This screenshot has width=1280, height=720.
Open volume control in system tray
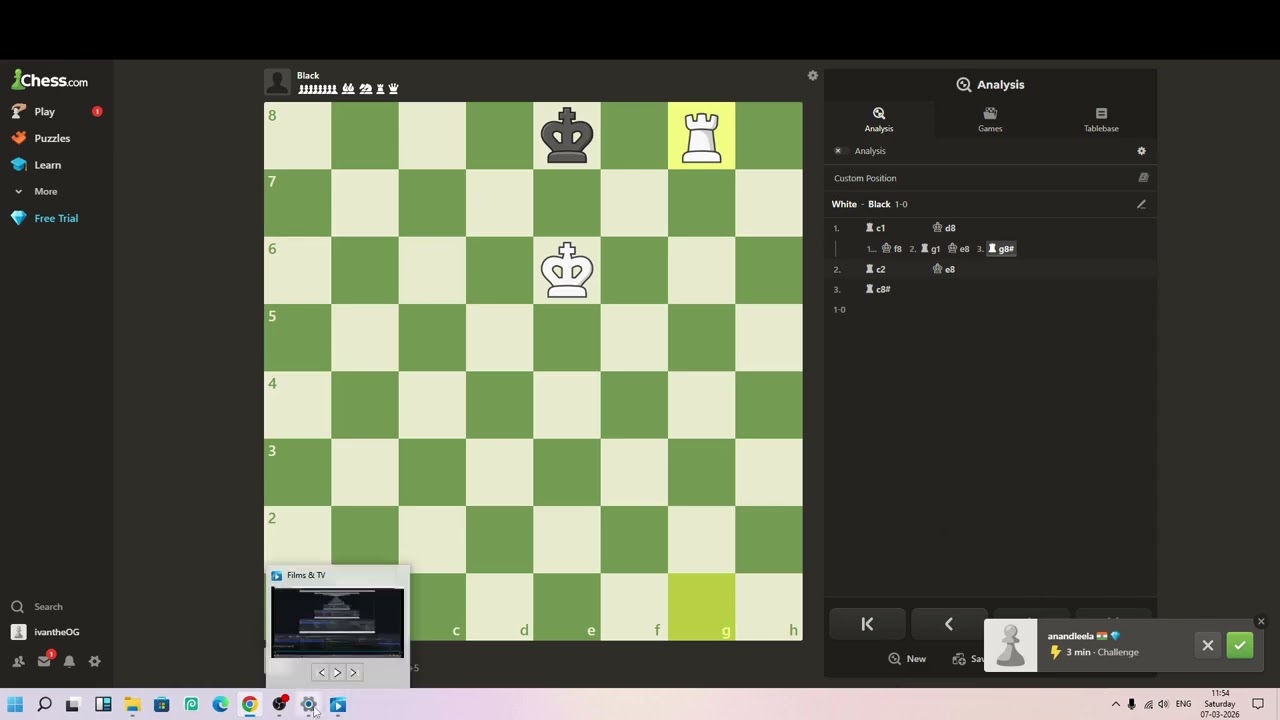point(1163,705)
